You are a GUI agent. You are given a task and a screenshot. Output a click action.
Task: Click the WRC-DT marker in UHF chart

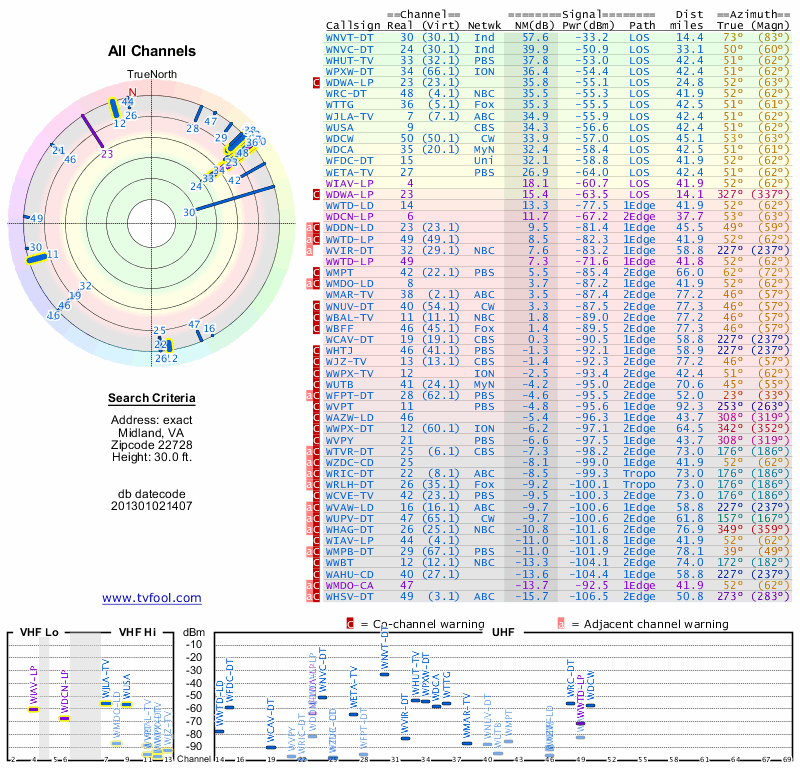(x=570, y=703)
